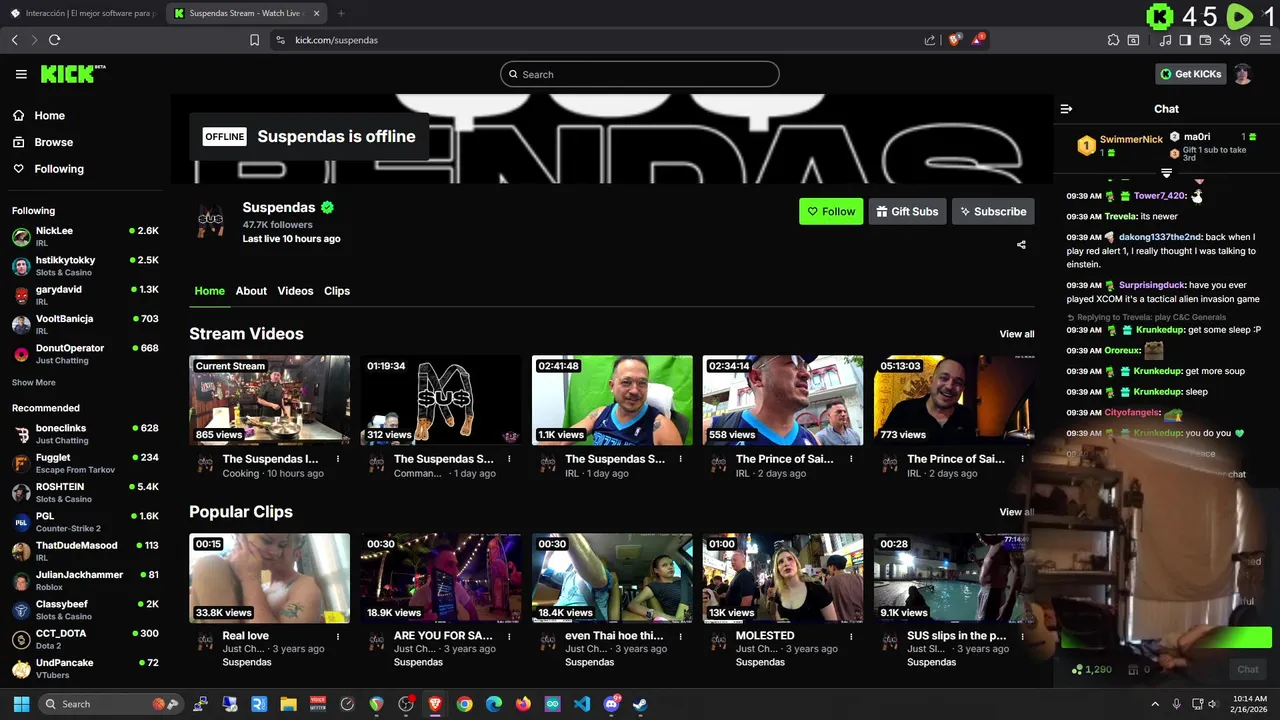The width and height of the screenshot is (1280, 720).
Task: Open UndPancake recommended channel
Action: click(85, 668)
